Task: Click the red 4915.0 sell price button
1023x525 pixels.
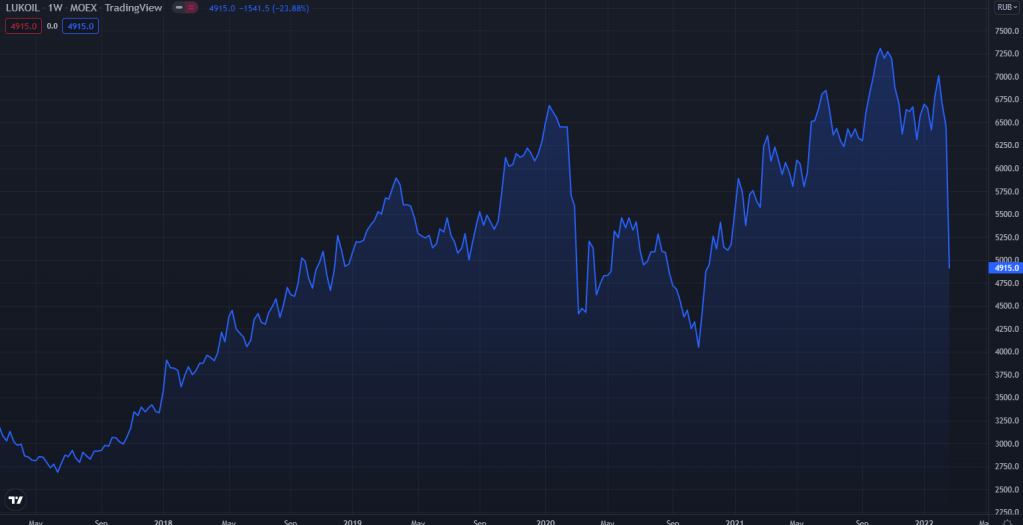Action: pos(23,26)
